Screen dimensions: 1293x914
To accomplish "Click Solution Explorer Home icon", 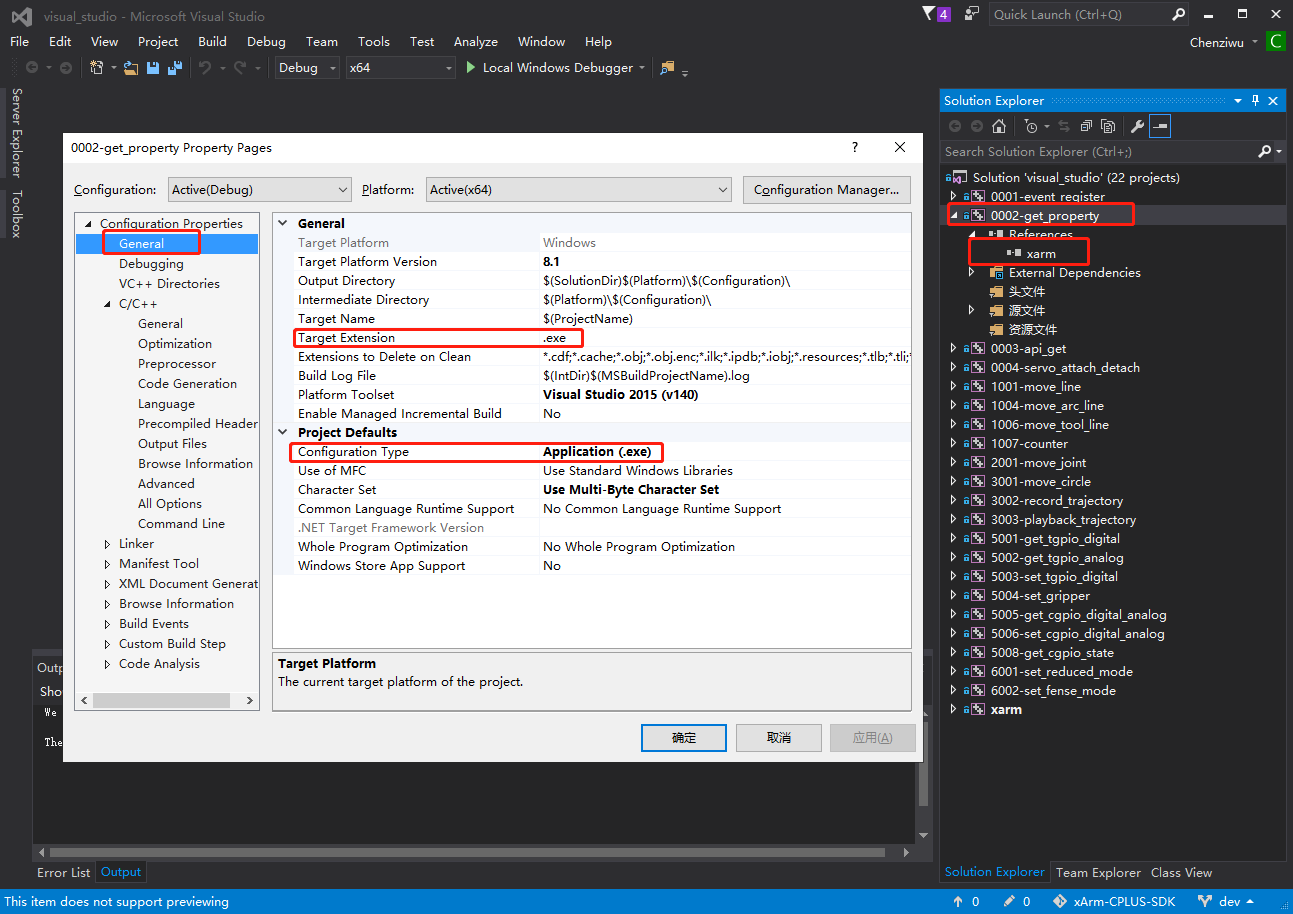I will point(999,126).
